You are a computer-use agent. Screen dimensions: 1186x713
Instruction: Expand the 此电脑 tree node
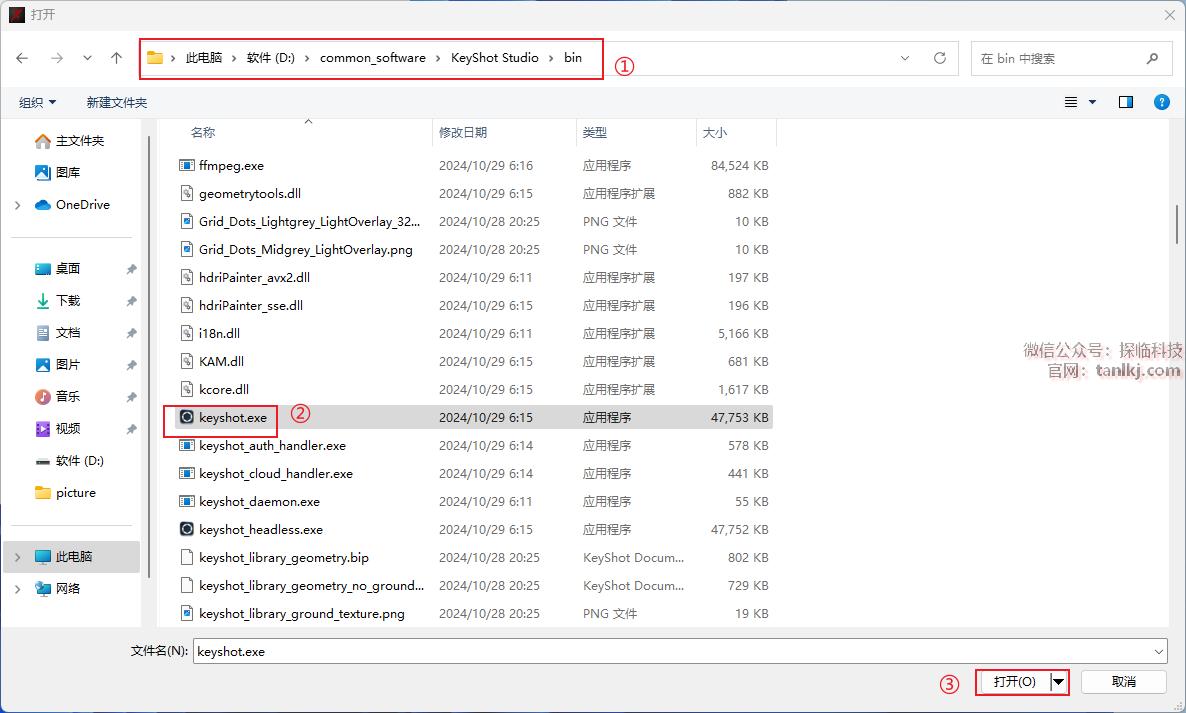[x=18, y=556]
